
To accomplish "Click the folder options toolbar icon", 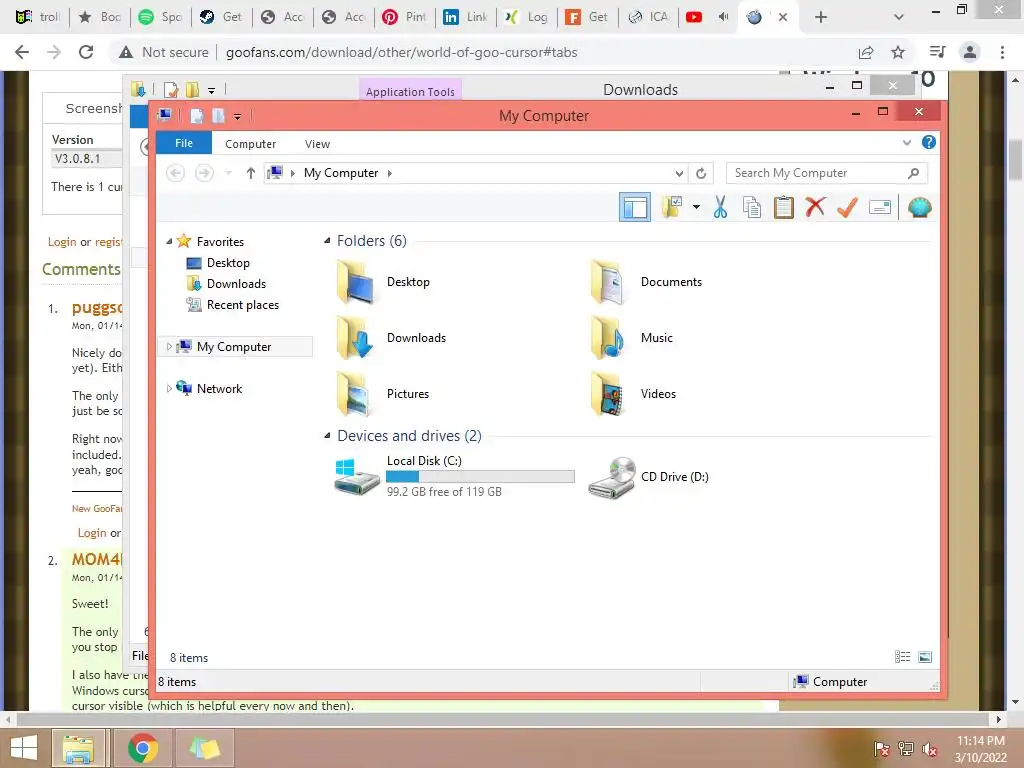I will [x=671, y=208].
